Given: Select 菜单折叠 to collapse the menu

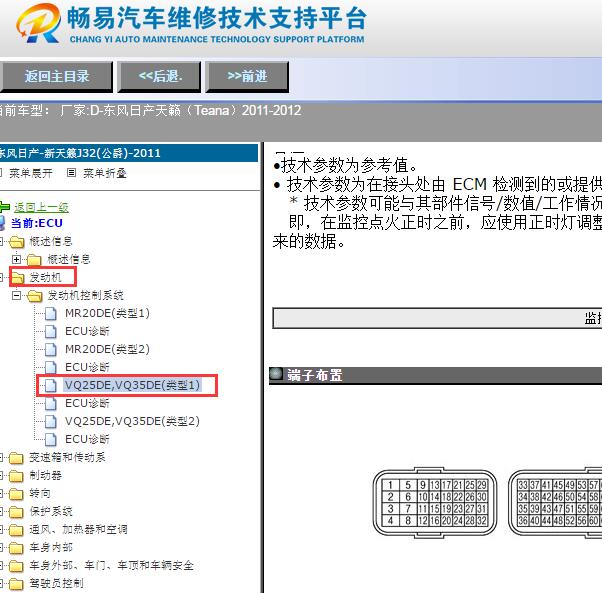Looking at the screenshot, I should (105, 173).
